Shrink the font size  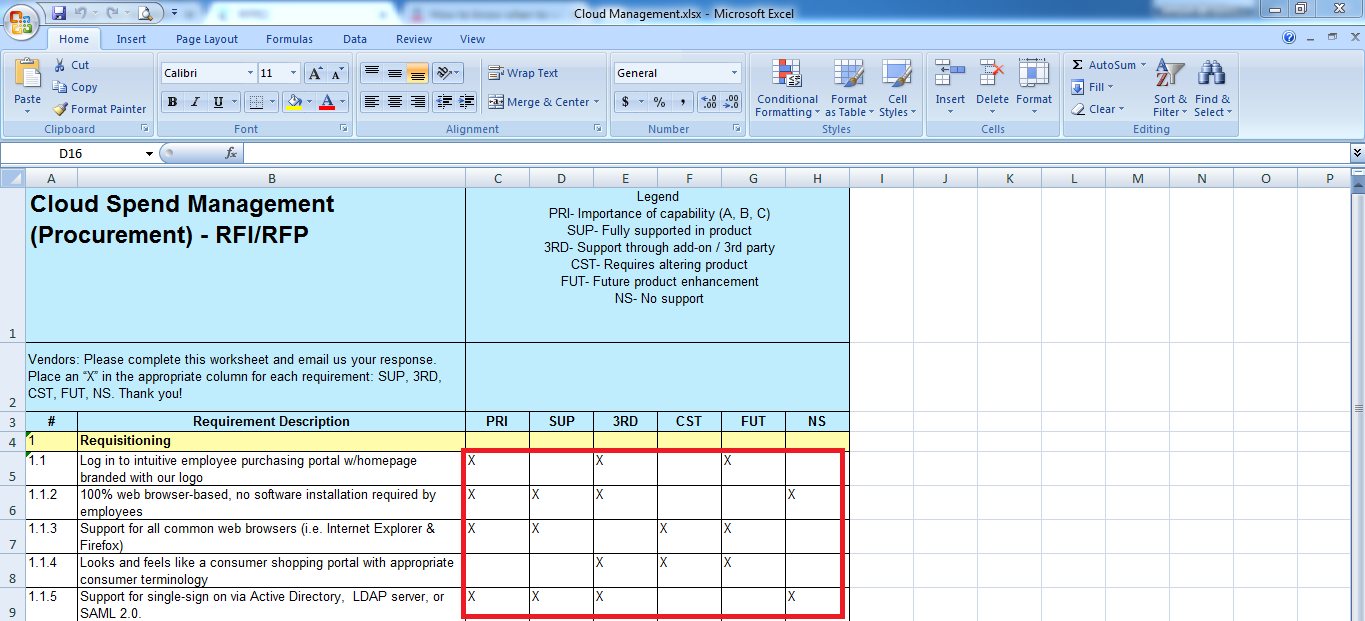click(337, 73)
